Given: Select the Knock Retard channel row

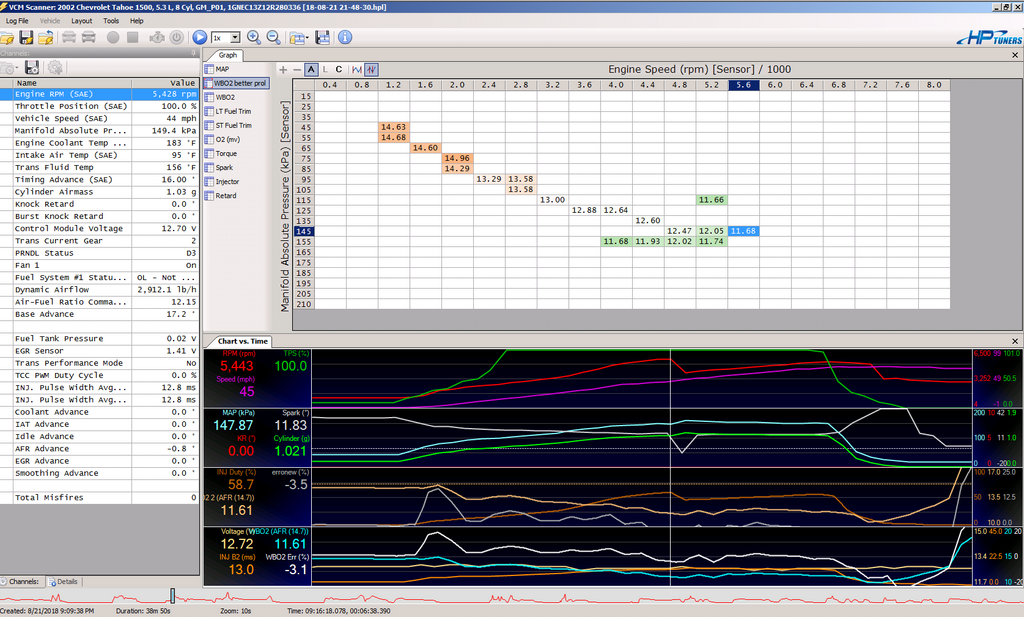Looking at the screenshot, I should 99,204.
